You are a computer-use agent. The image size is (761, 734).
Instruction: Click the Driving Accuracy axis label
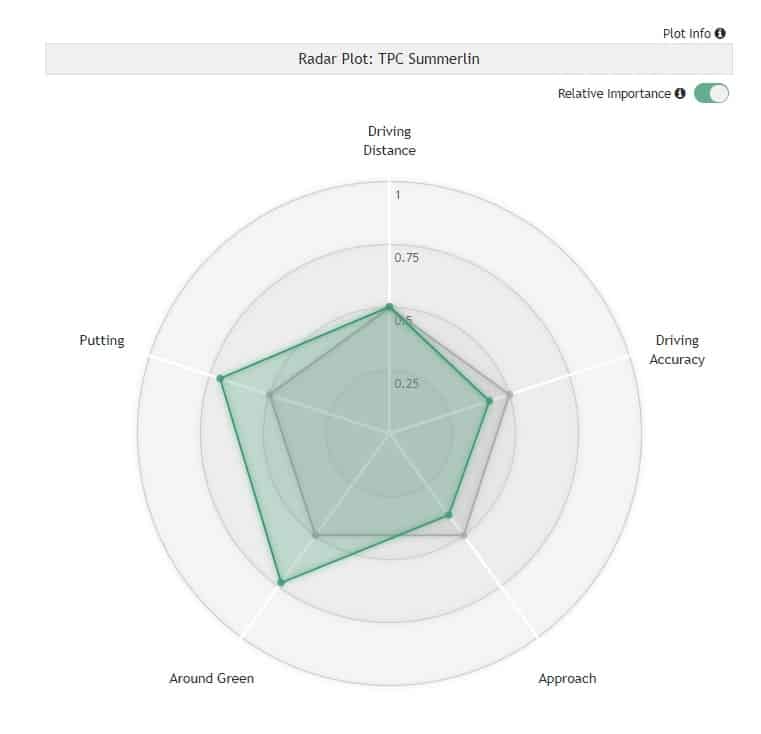(x=677, y=350)
